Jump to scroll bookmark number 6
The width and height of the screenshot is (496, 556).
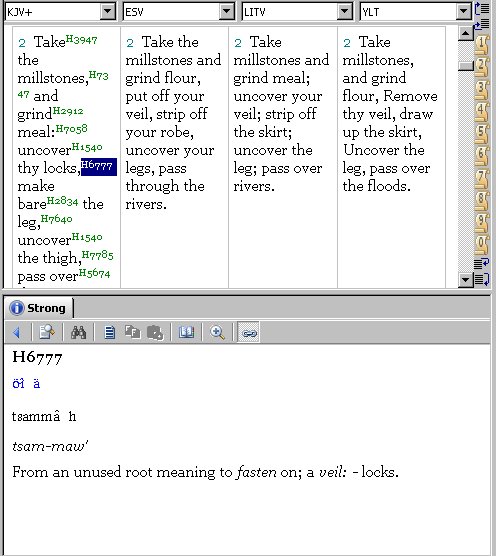click(481, 156)
